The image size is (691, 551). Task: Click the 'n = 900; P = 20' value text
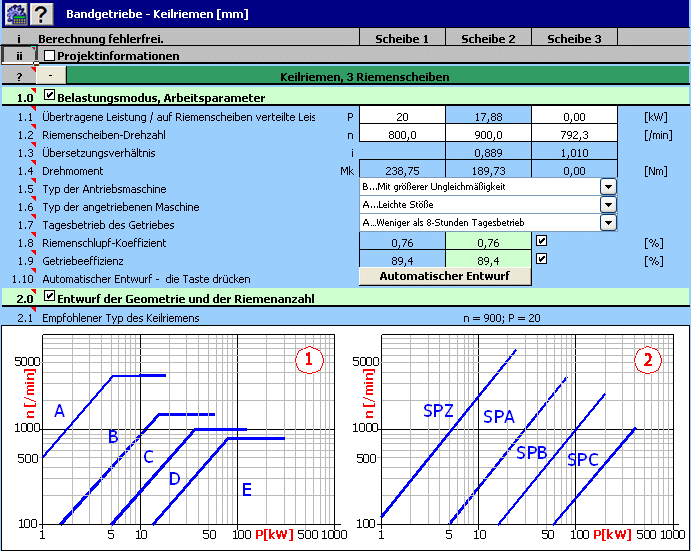pyautogui.click(x=502, y=318)
